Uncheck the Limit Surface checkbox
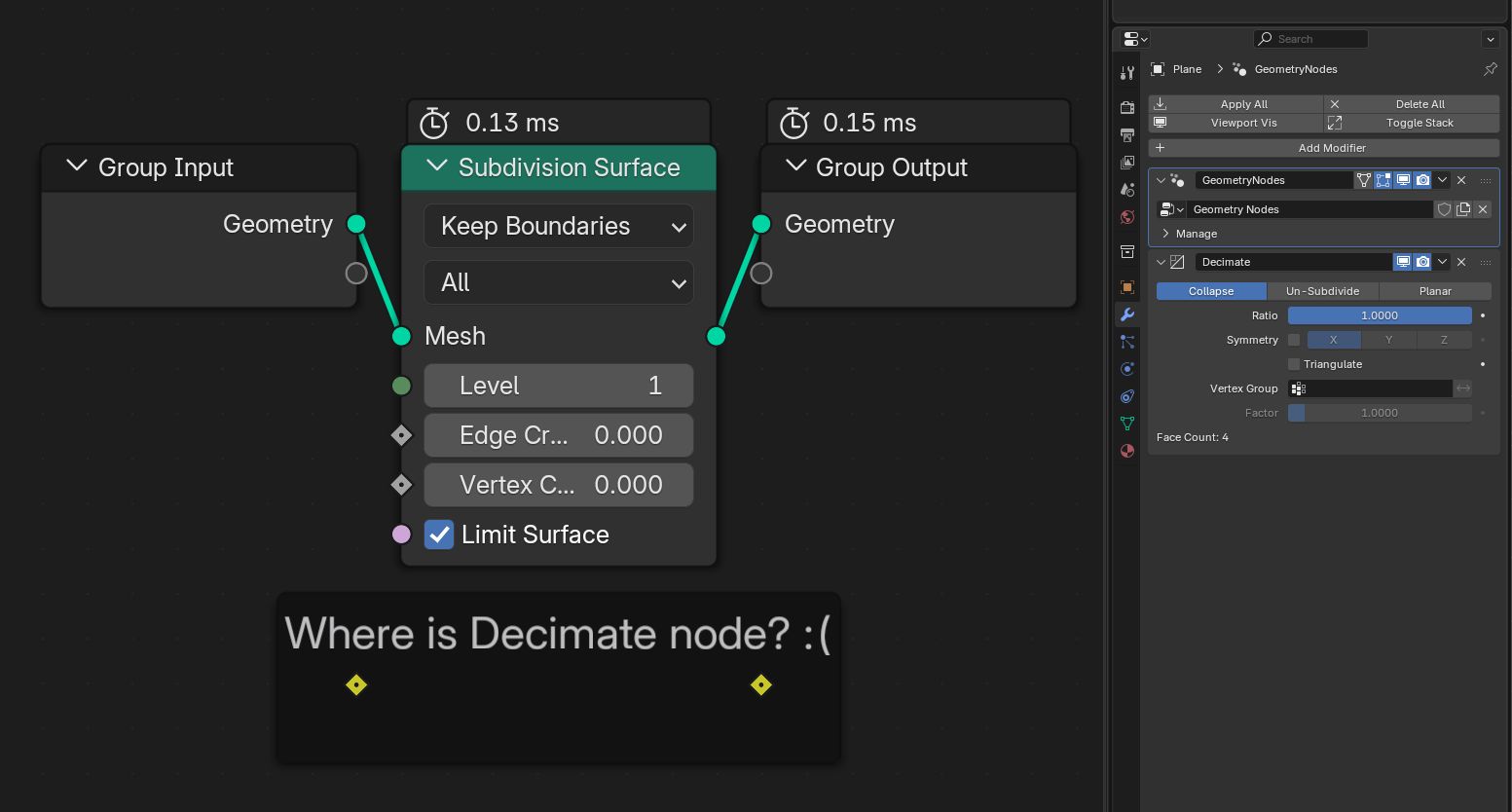Screen dimensions: 1512x812 point(439,535)
